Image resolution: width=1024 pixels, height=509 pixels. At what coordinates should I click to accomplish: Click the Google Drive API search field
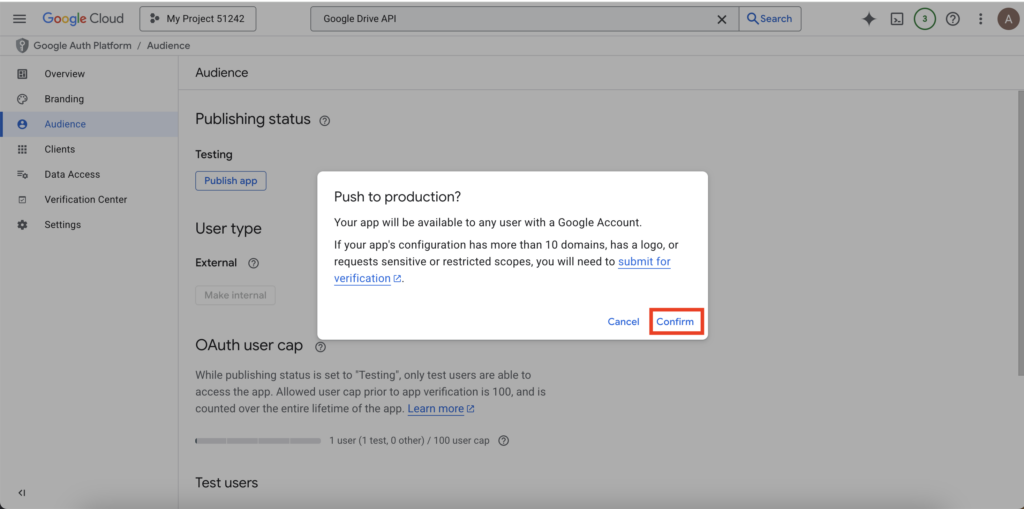(x=515, y=19)
